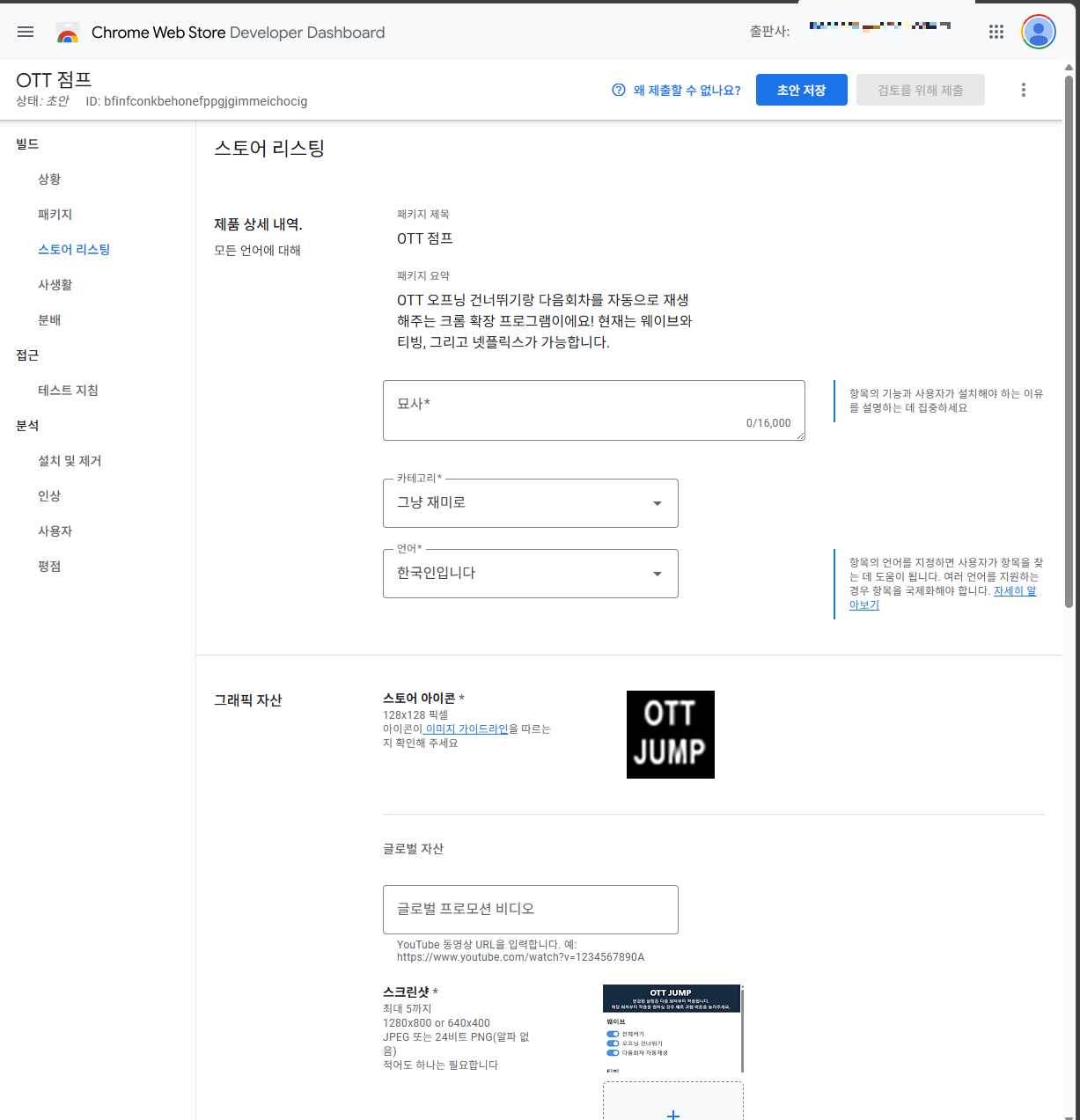
Task: Click the extension ID text
Action: (196, 101)
